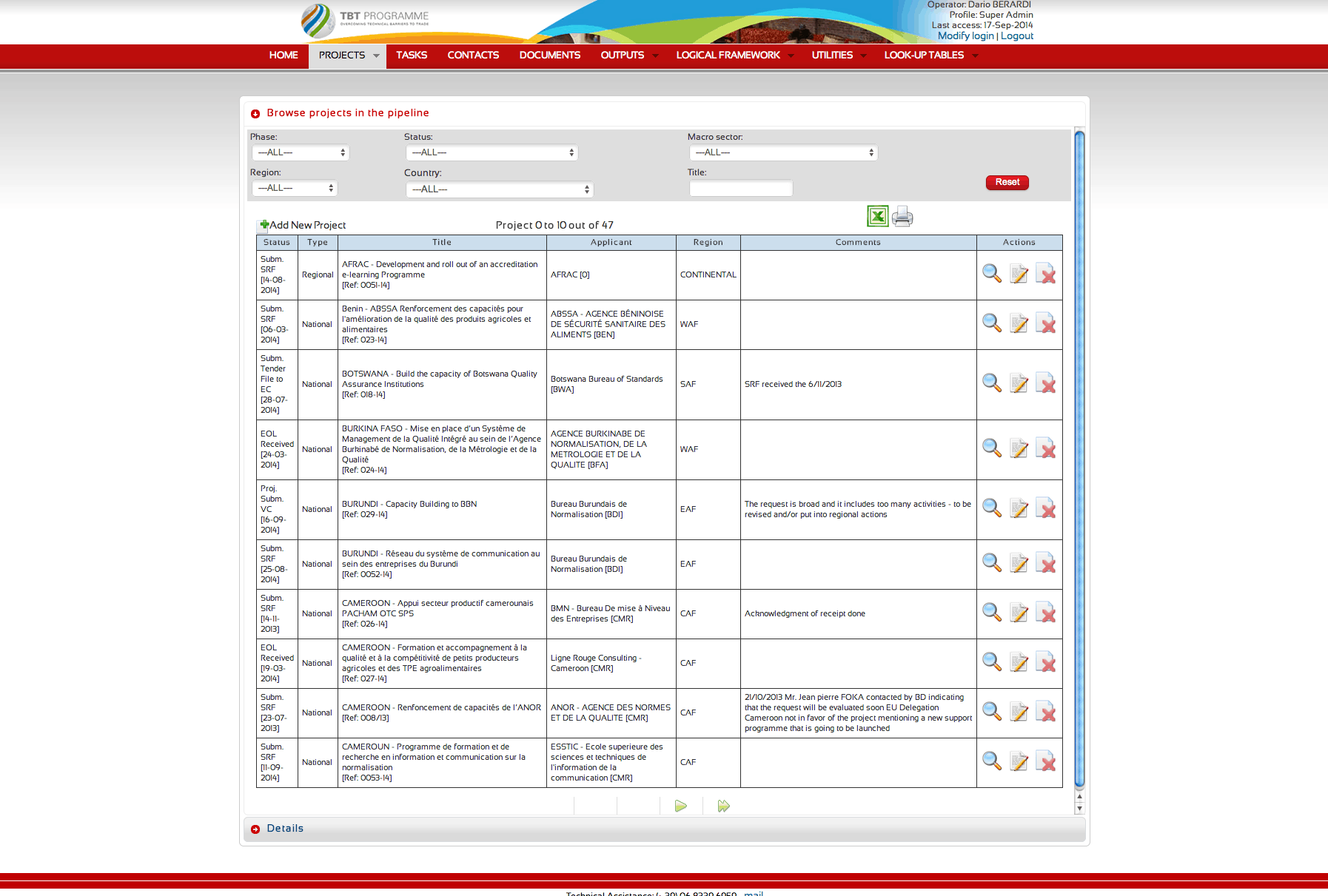This screenshot has width=1328, height=896.
Task: Click the Applicant column header
Action: [611, 243]
